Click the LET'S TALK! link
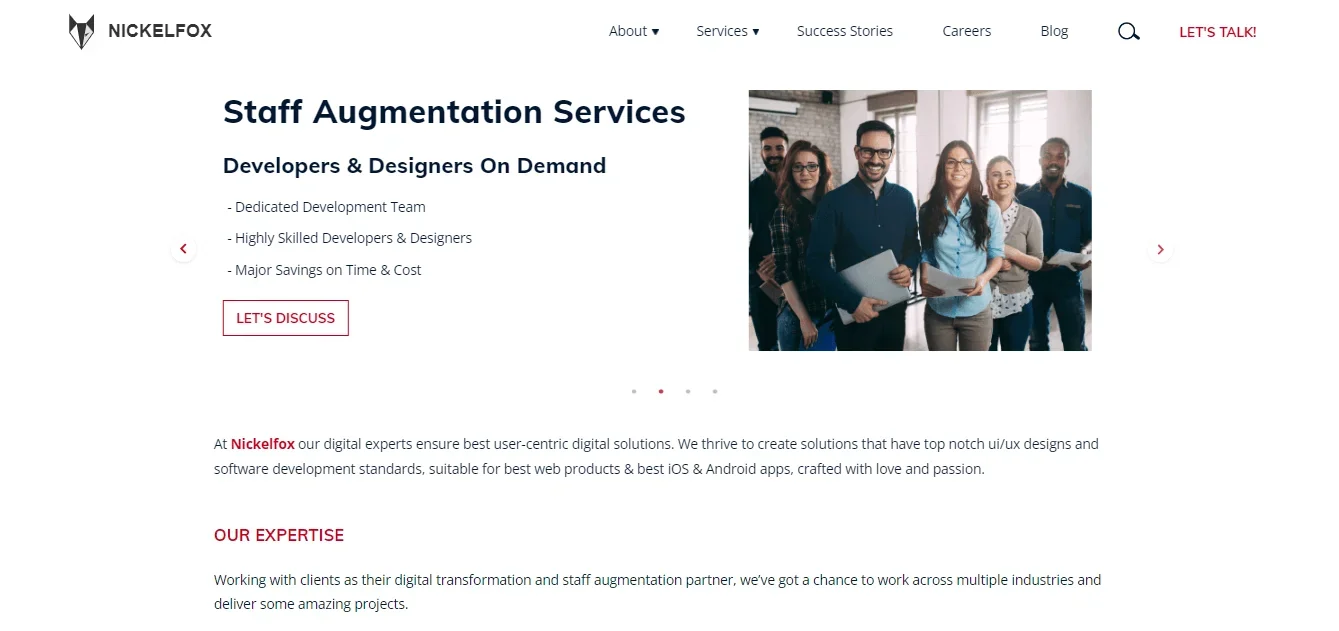The height and width of the screenshot is (631, 1339). tap(1217, 32)
